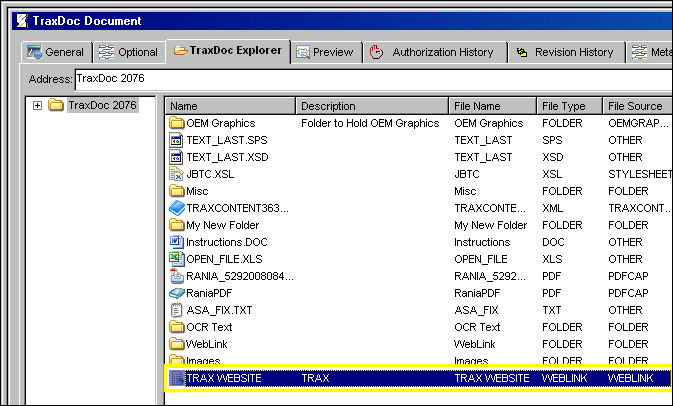Viewport: 673px width, 406px height.
Task: Click the My New Folder icon
Action: pos(176,225)
